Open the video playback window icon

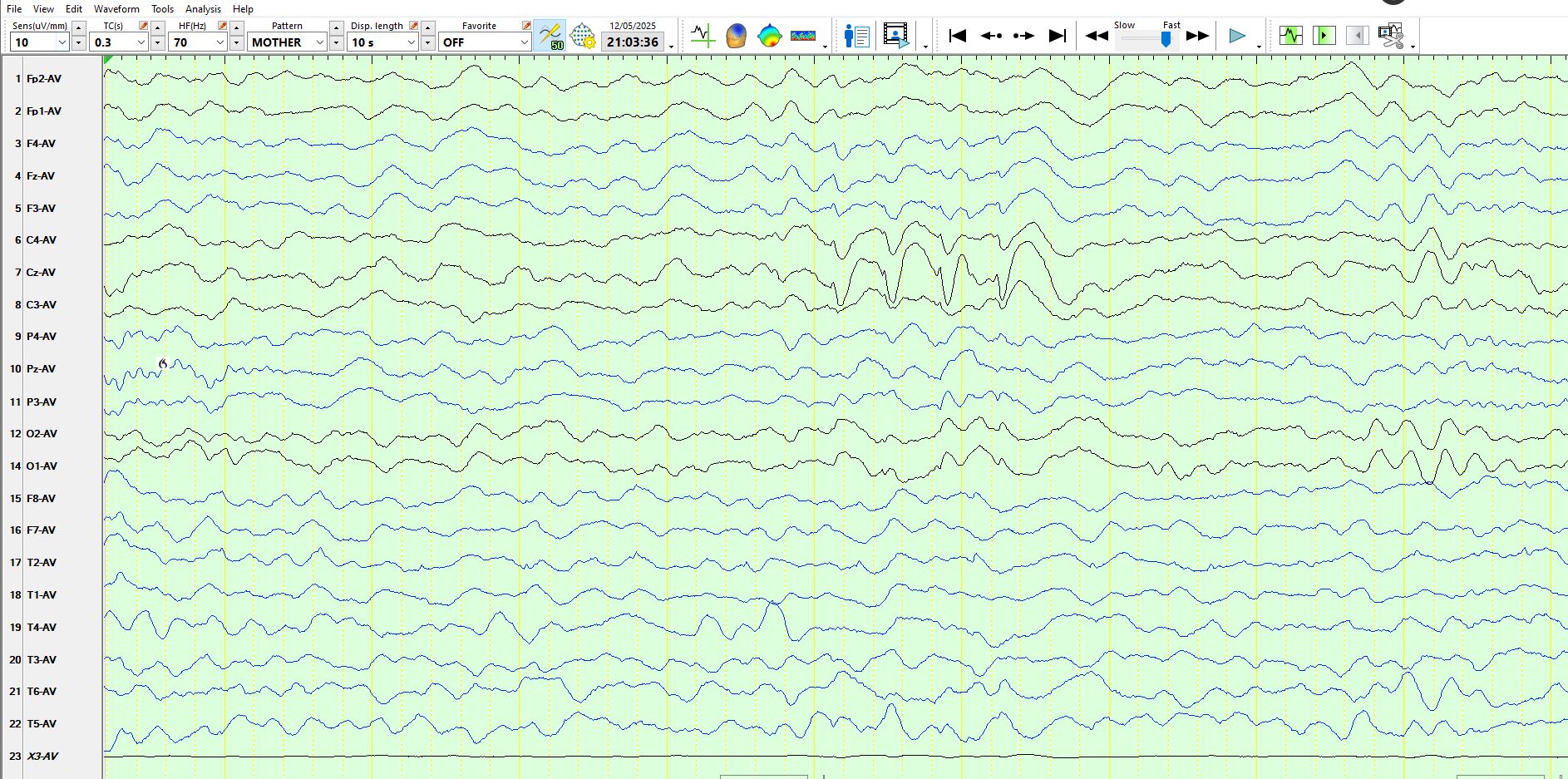(896, 36)
